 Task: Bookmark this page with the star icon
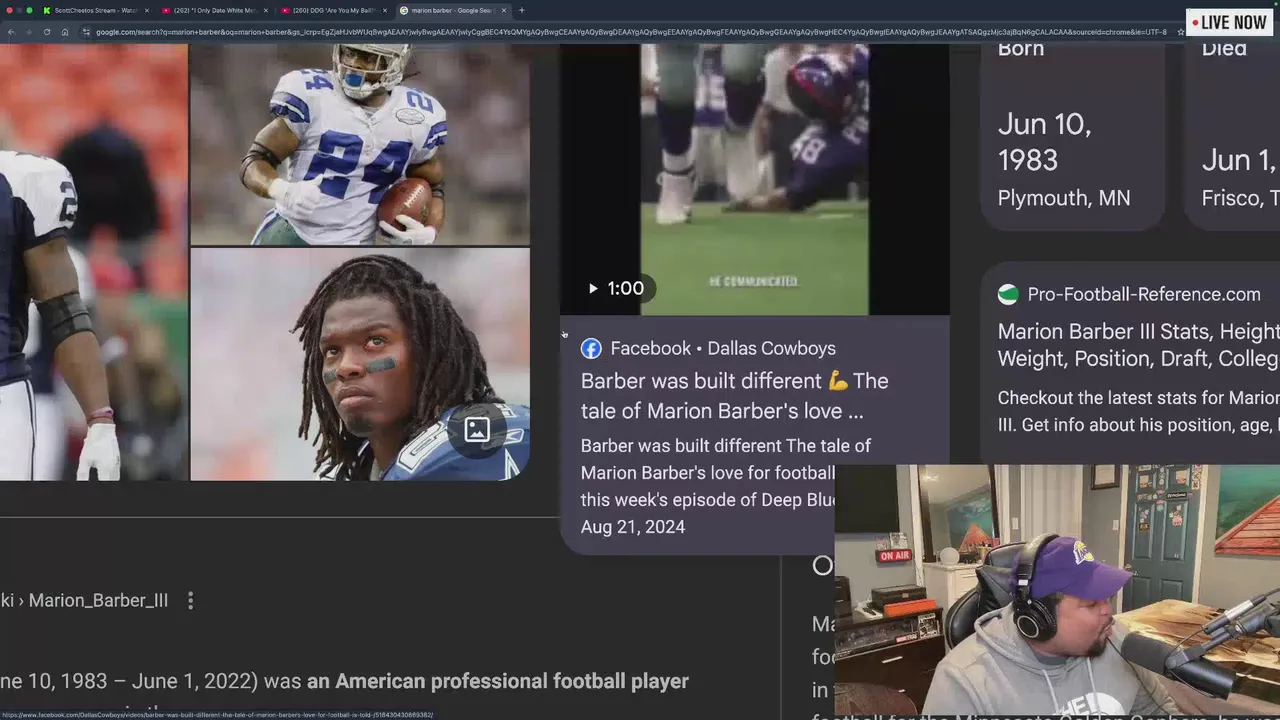[1180, 32]
